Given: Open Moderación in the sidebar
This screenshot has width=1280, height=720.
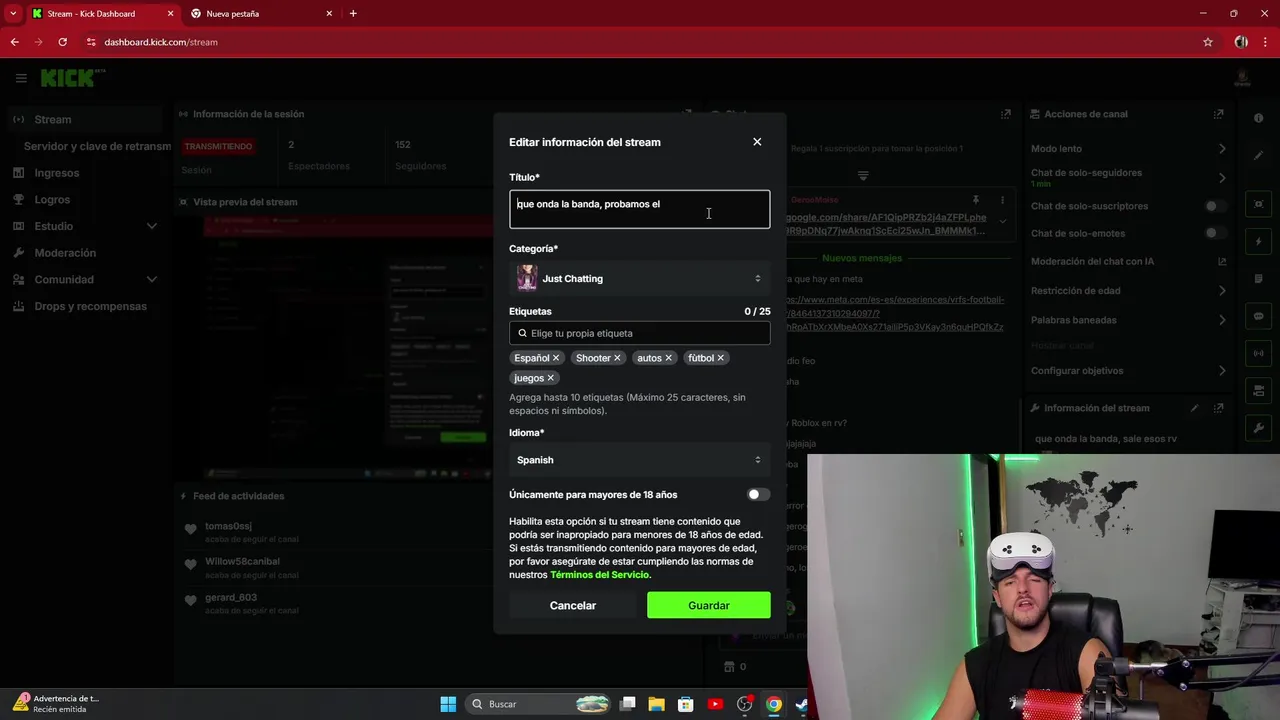Looking at the screenshot, I should tap(65, 253).
